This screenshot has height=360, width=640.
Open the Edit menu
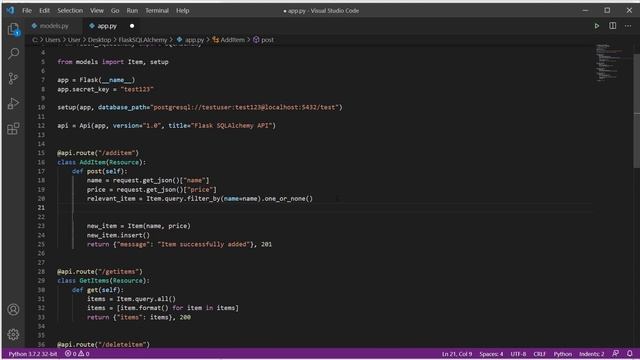pos(44,11)
